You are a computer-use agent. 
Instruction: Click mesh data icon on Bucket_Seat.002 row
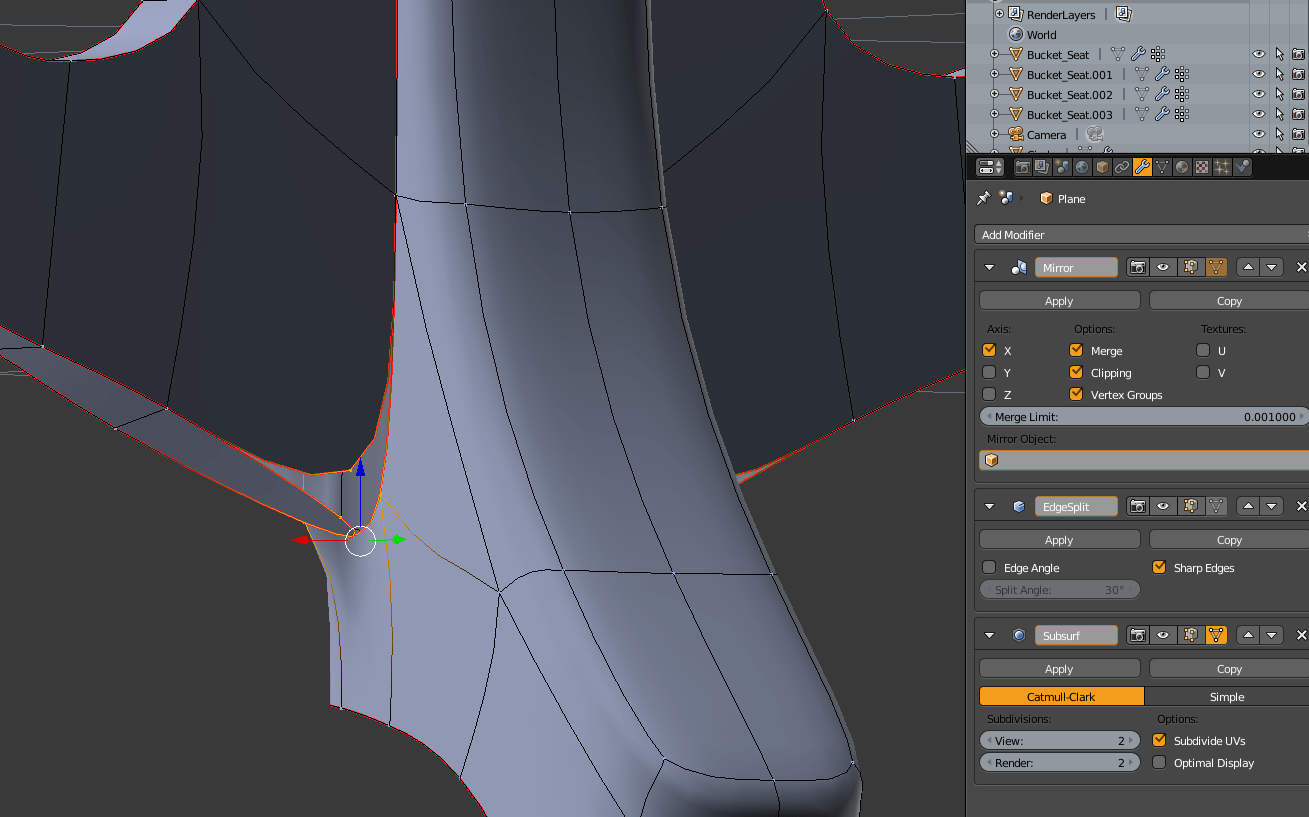coord(1141,94)
